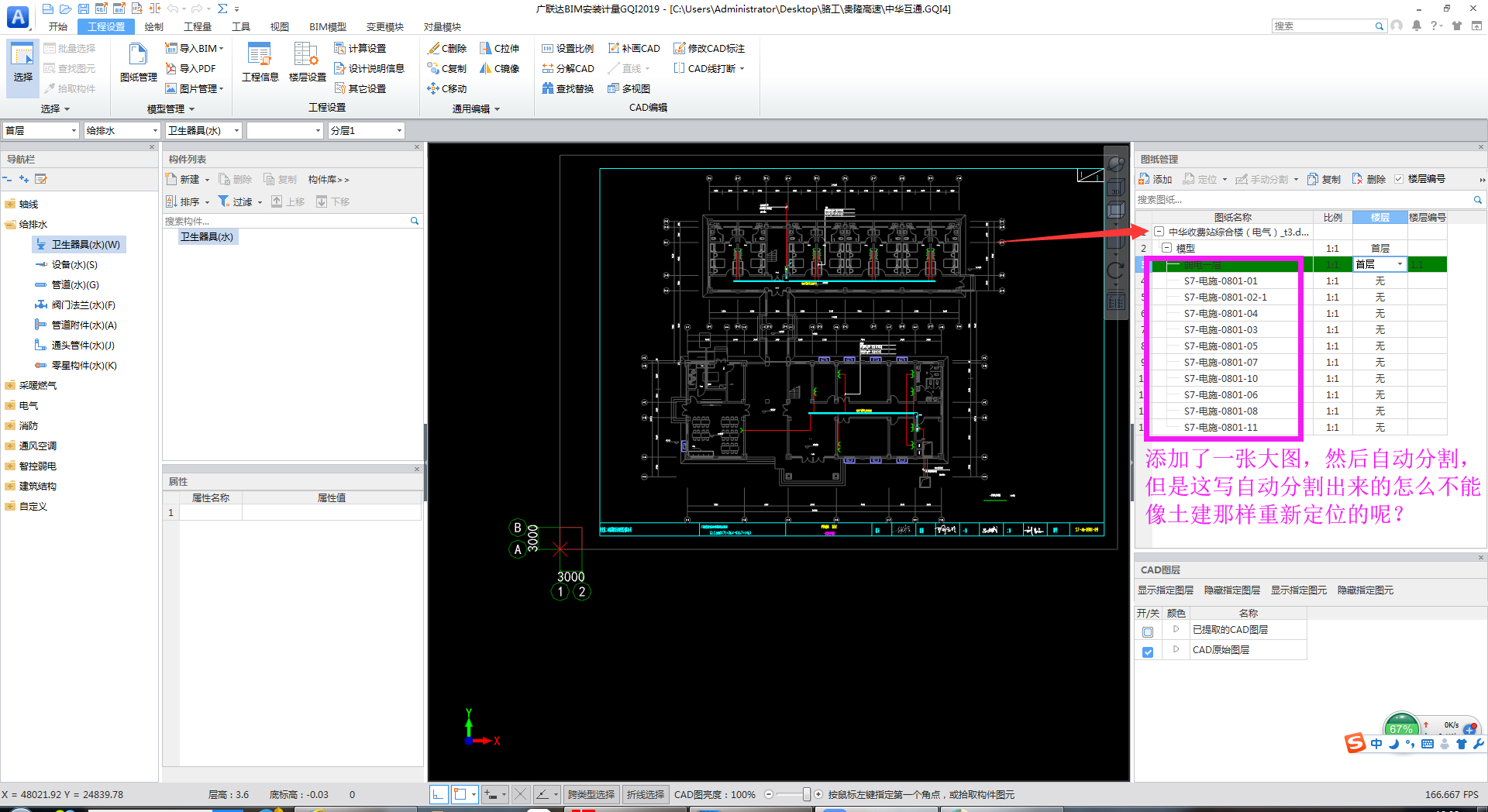Click C移动 move tool
Screen dimensions: 1488x812
coord(447,88)
